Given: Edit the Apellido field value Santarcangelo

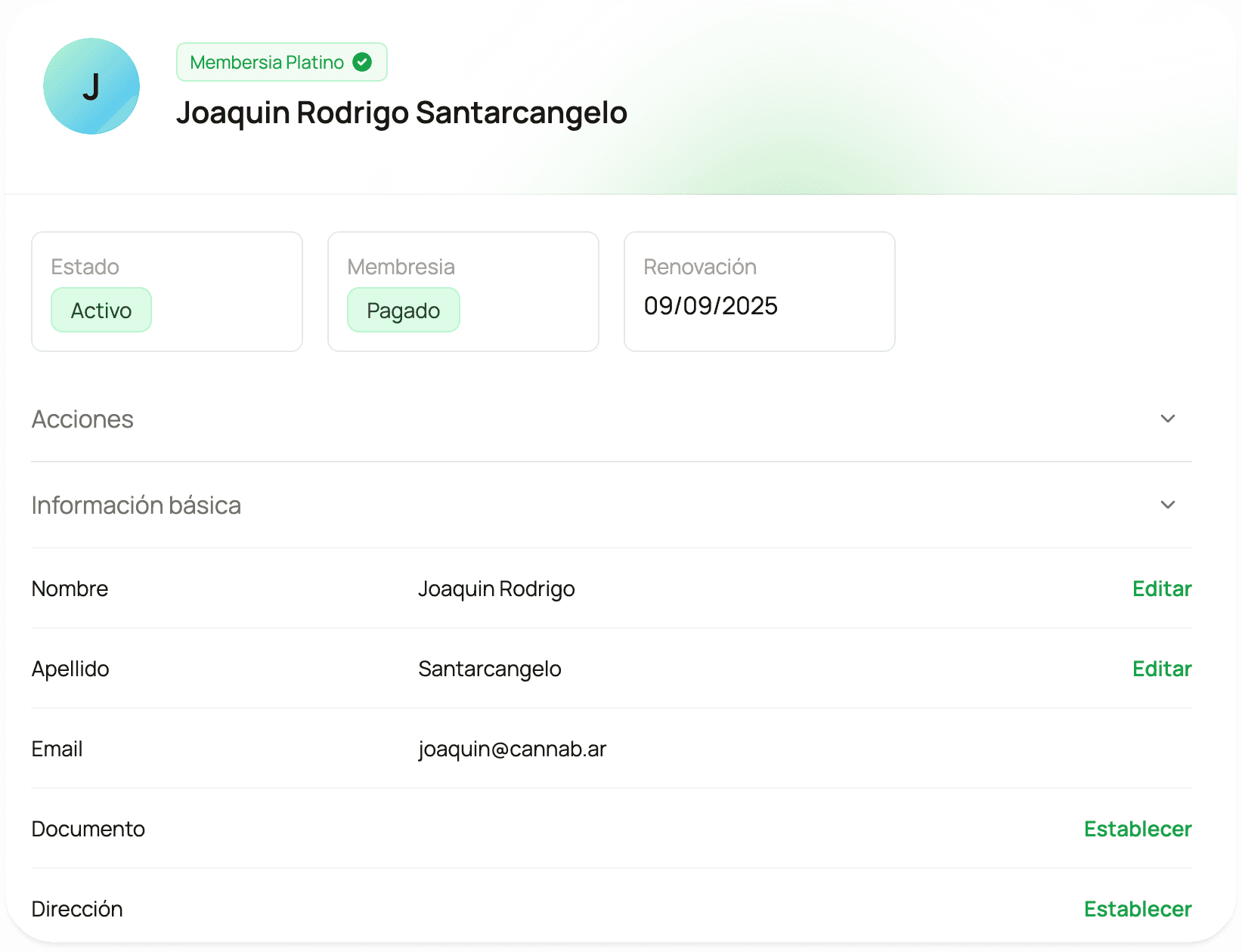Looking at the screenshot, I should click(x=1162, y=669).
